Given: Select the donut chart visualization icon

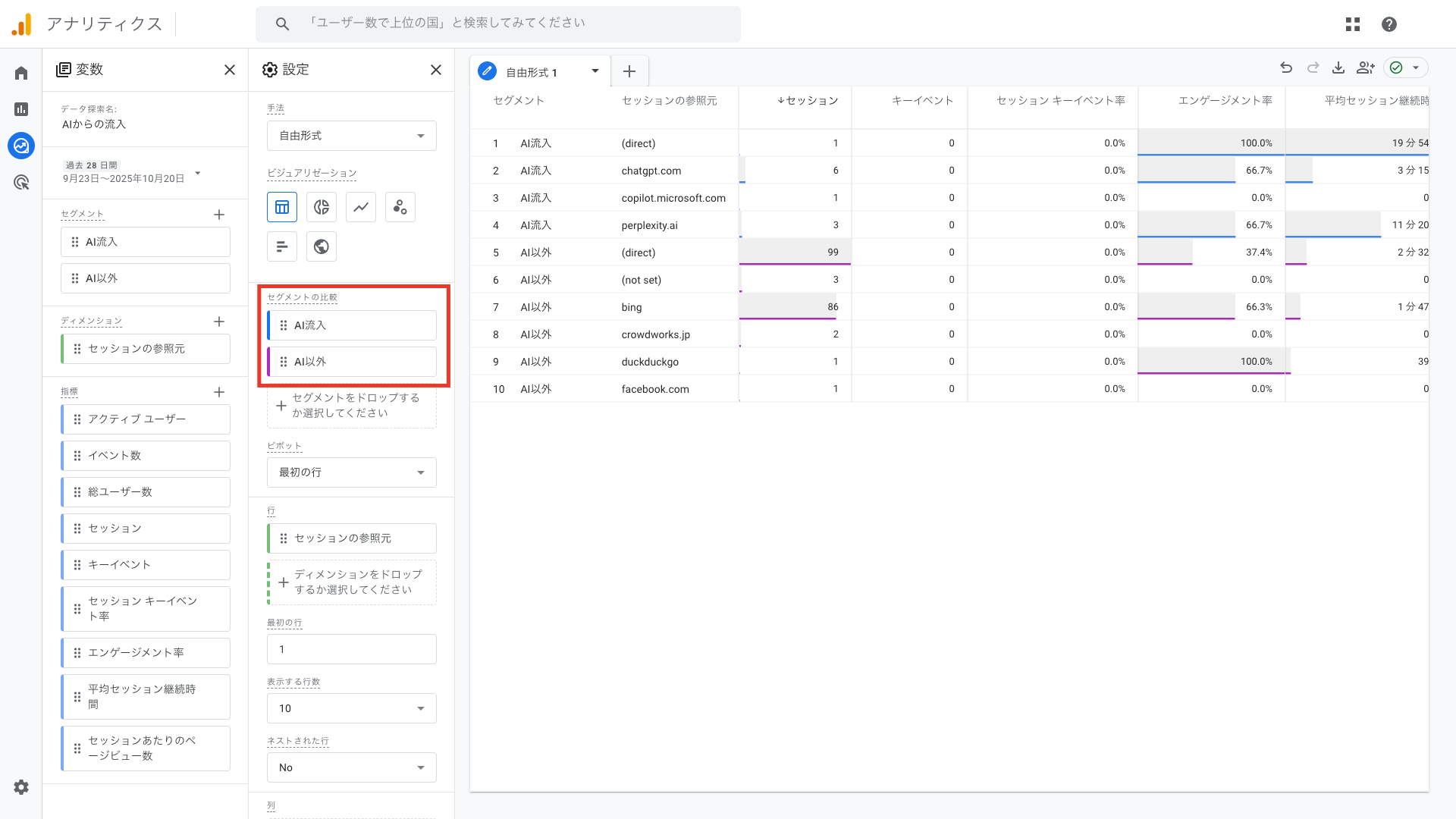Looking at the screenshot, I should coord(322,207).
